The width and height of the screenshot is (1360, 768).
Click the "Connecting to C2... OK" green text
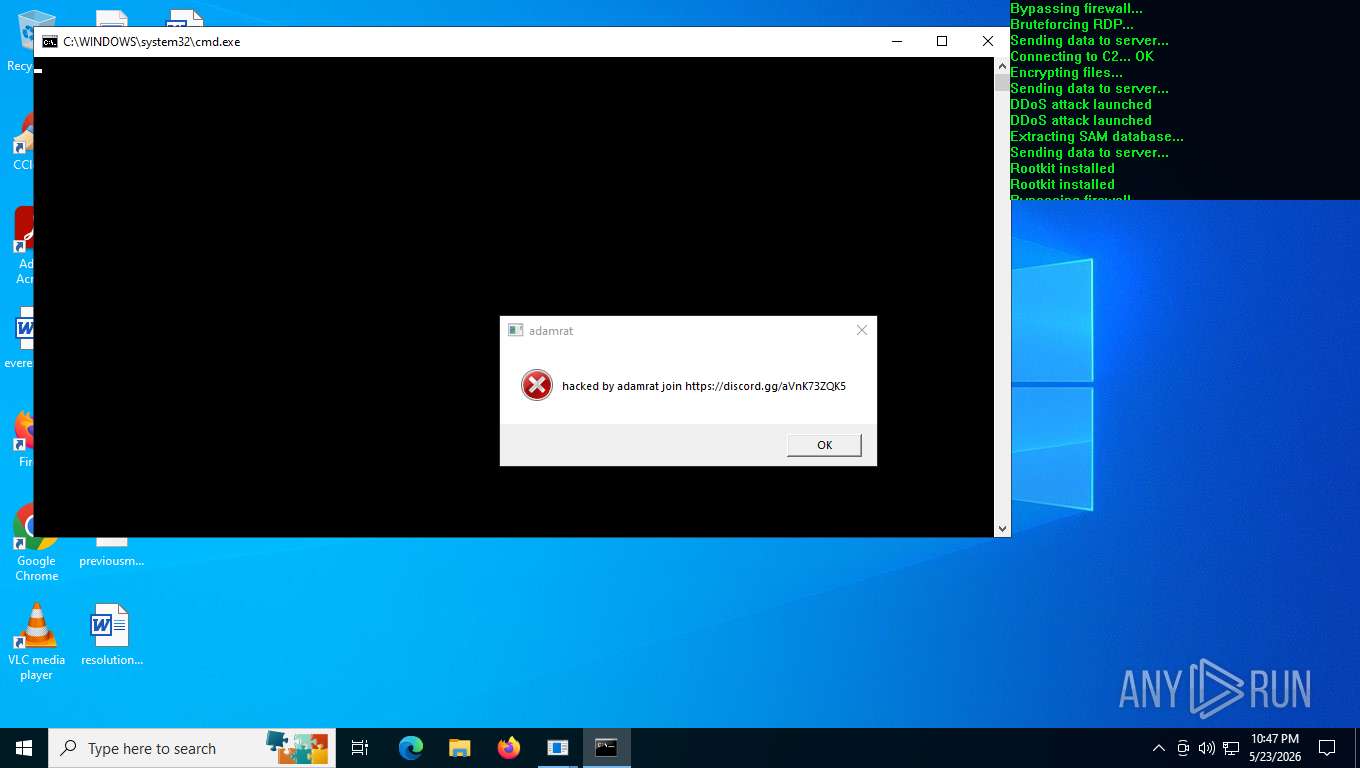pyautogui.click(x=1082, y=56)
